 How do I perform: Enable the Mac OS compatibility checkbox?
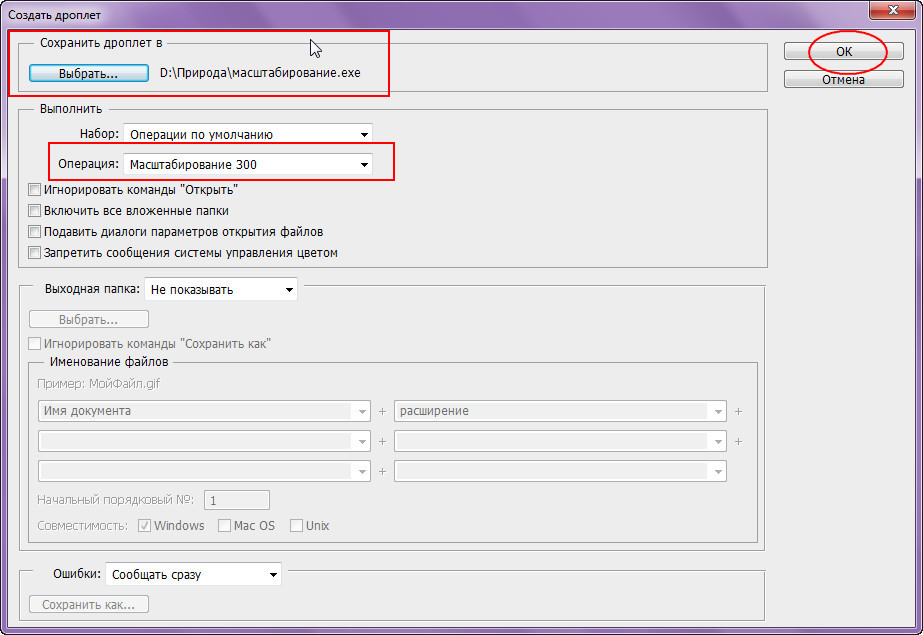pyautogui.click(x=224, y=526)
